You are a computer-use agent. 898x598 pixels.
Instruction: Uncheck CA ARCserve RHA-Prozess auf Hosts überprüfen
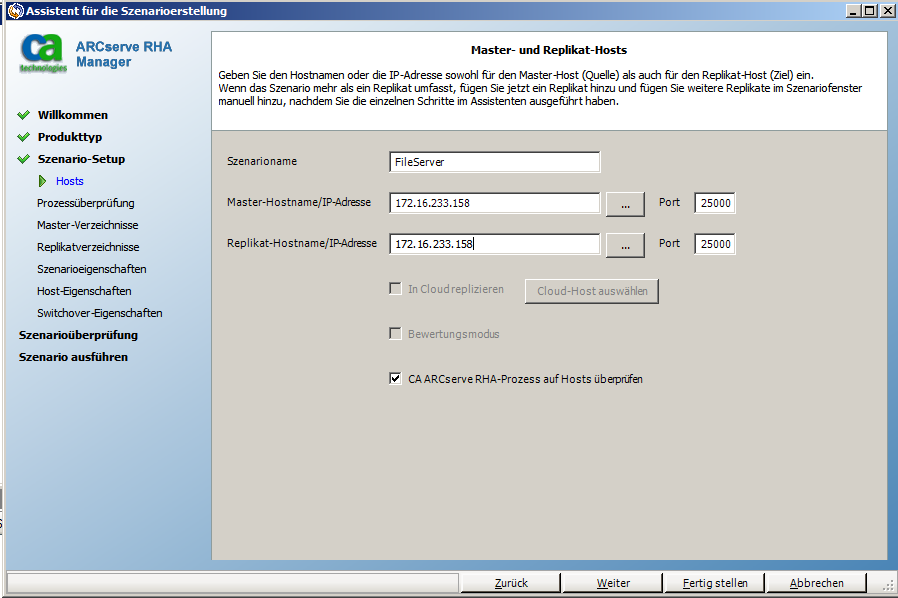click(395, 378)
